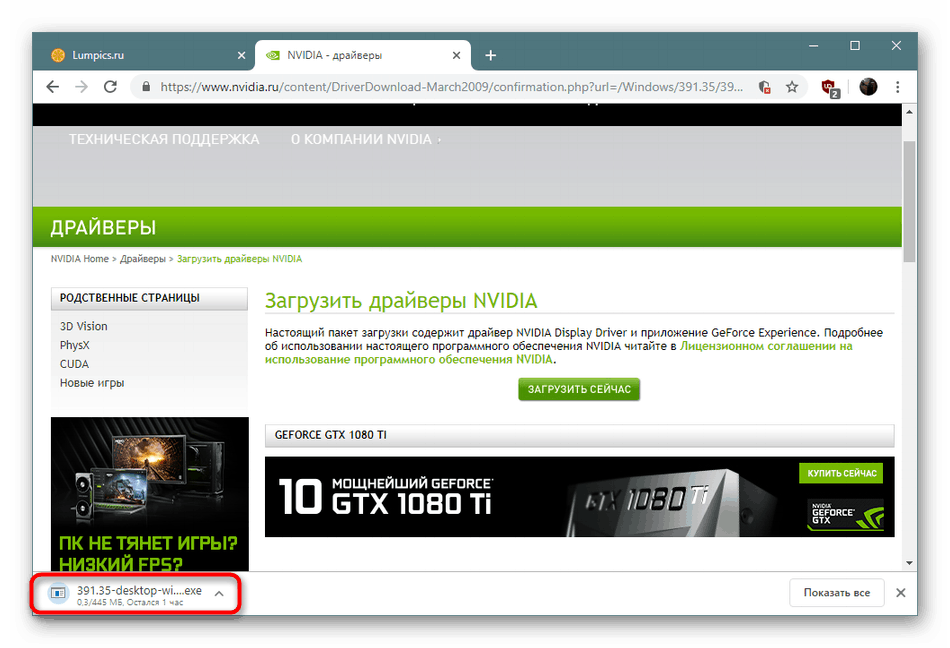Click the scrollbar down arrow
Image resolution: width=950 pixels, height=648 pixels.
click(x=909, y=563)
